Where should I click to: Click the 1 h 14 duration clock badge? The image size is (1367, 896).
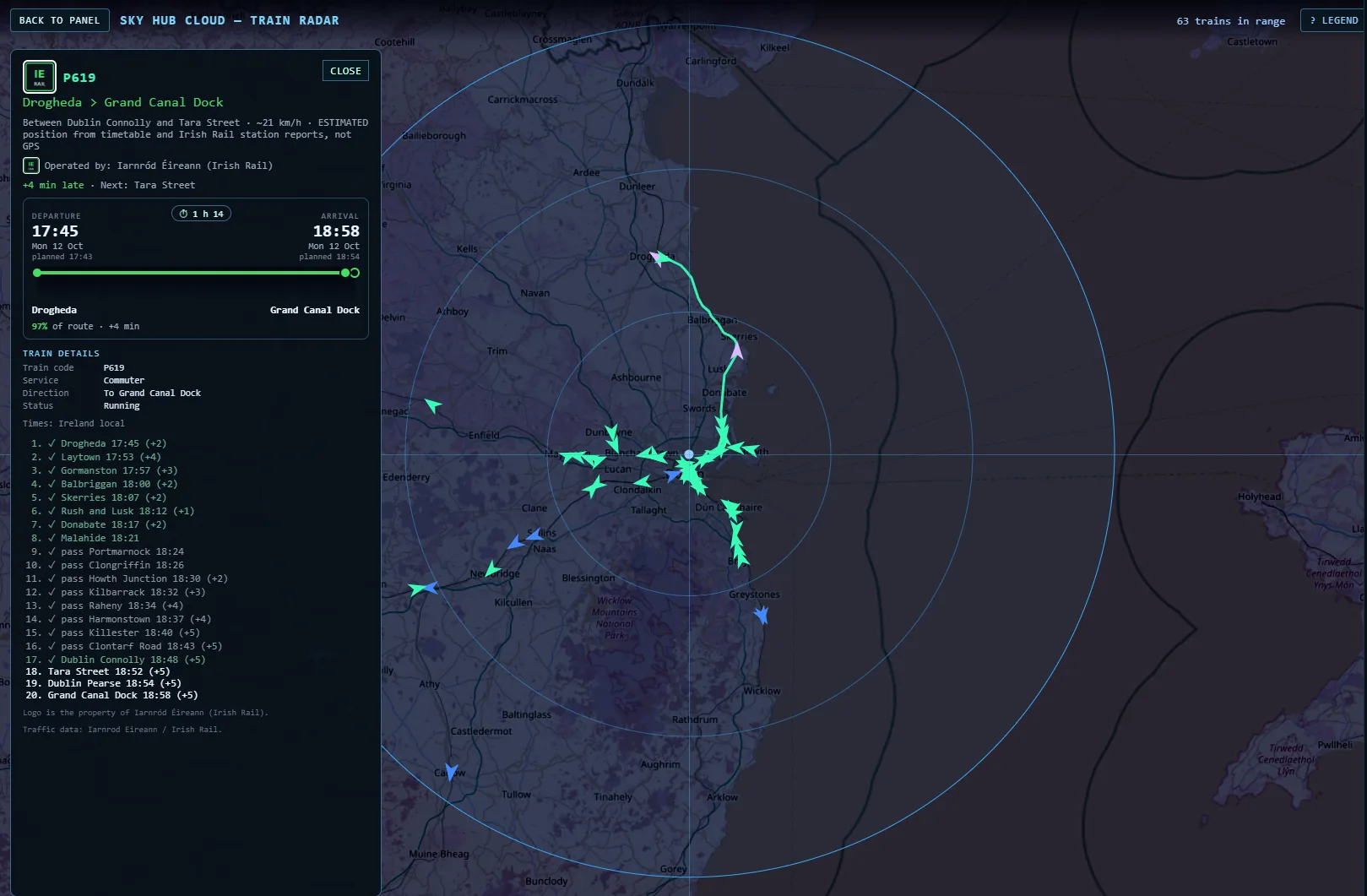tap(201, 214)
